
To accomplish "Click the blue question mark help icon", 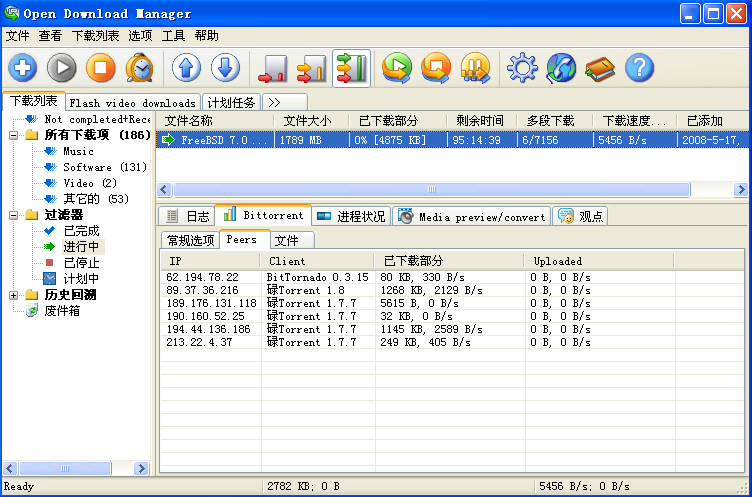I will [x=639, y=68].
